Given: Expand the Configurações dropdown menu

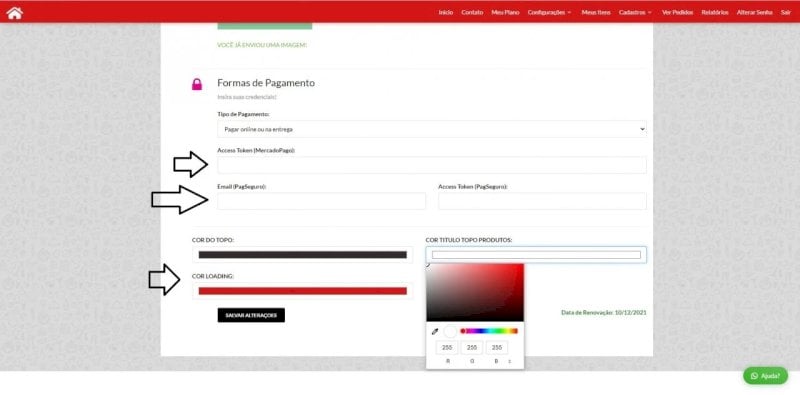Looking at the screenshot, I should pos(549,12).
